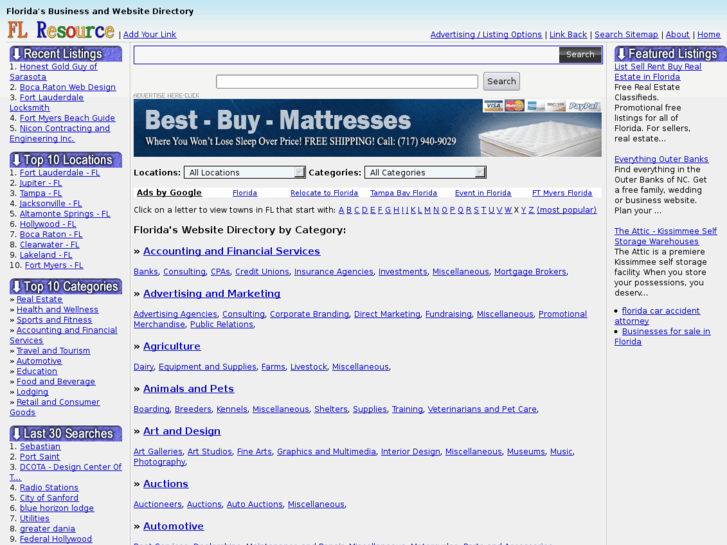Click the FL Resource logo
The image size is (727, 545).
click(61, 31)
